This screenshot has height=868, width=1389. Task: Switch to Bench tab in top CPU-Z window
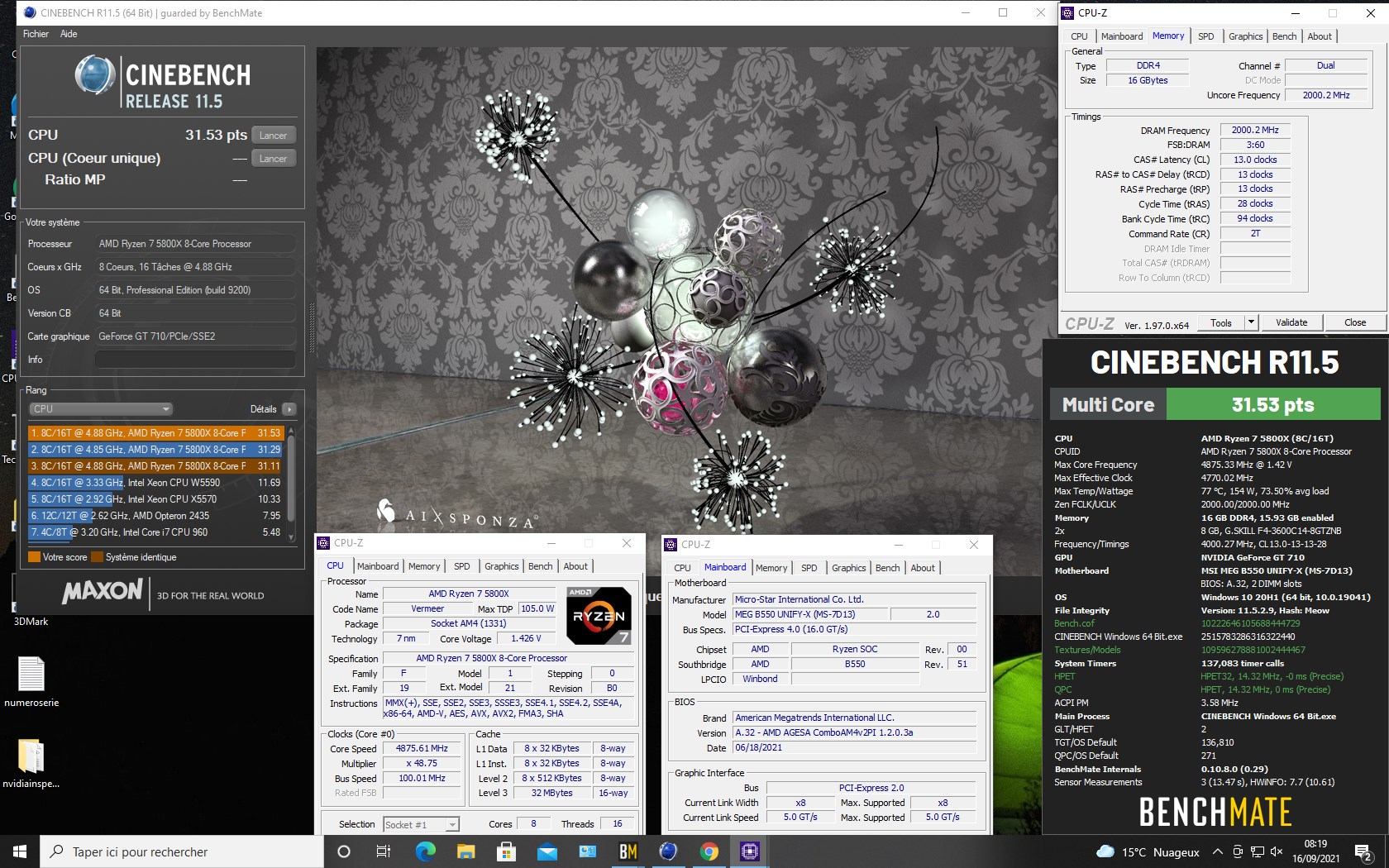[1284, 36]
